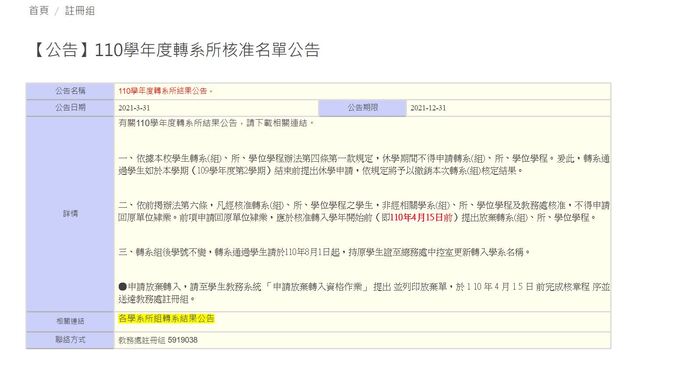Select deadline date 2021-12-31

pos(428,108)
